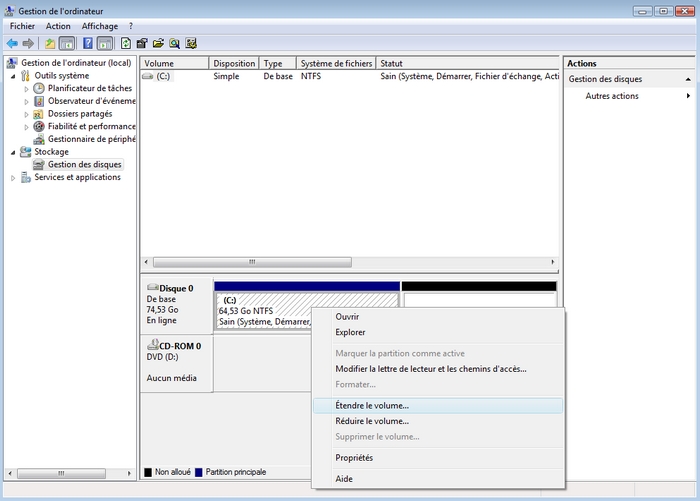Image resolution: width=700 pixels, height=501 pixels.
Task: Collapse the Outils système tree node
Action: click(x=13, y=76)
